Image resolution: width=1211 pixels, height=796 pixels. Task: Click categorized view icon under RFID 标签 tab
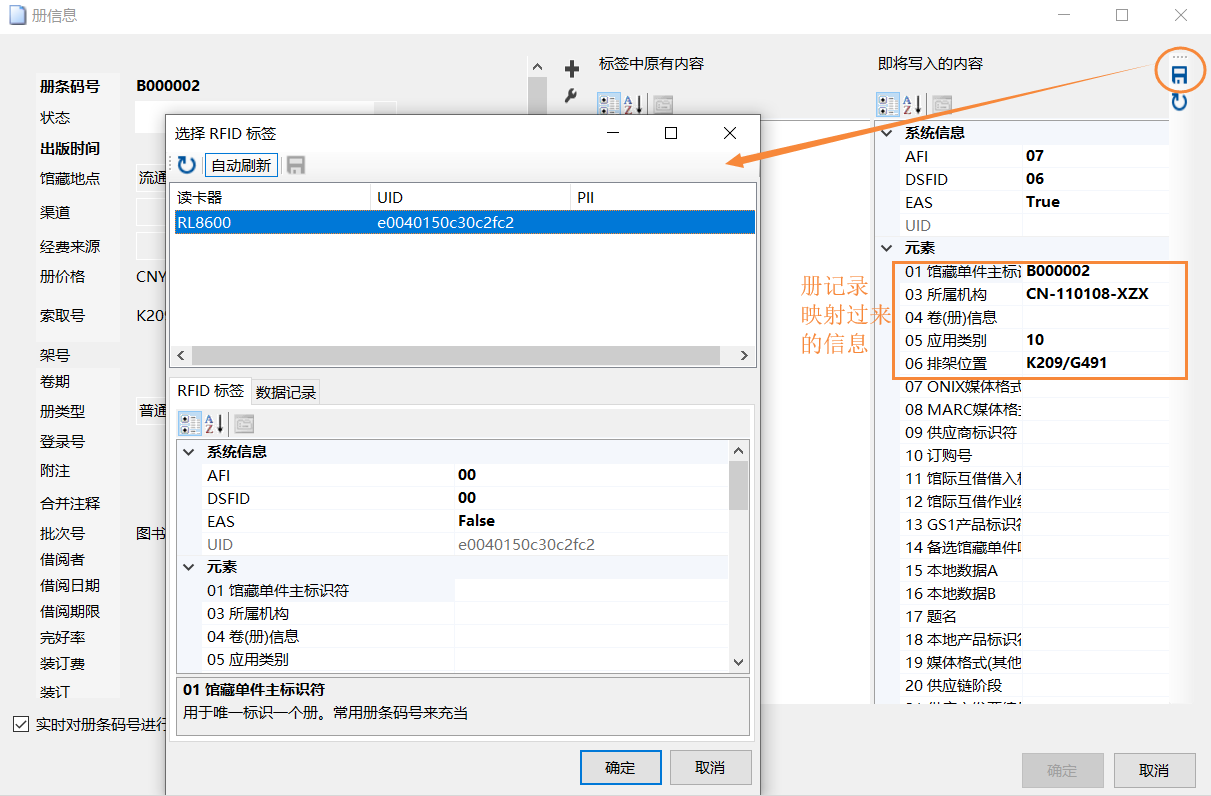click(x=188, y=423)
